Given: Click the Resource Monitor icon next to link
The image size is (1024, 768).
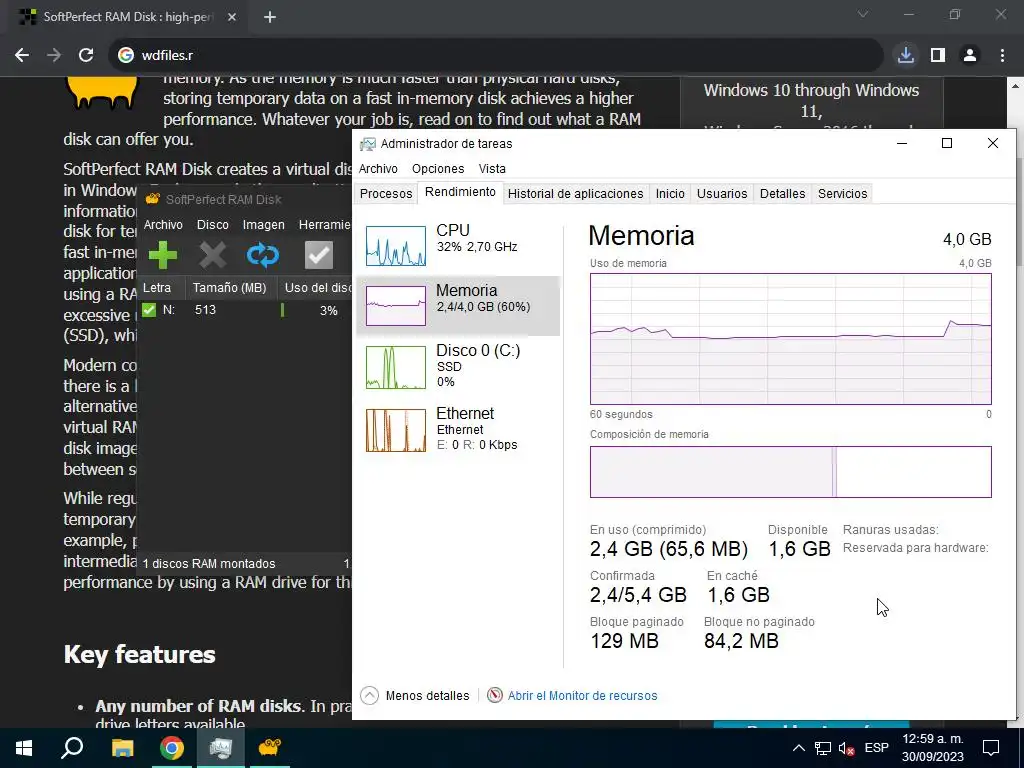Looking at the screenshot, I should tap(495, 696).
